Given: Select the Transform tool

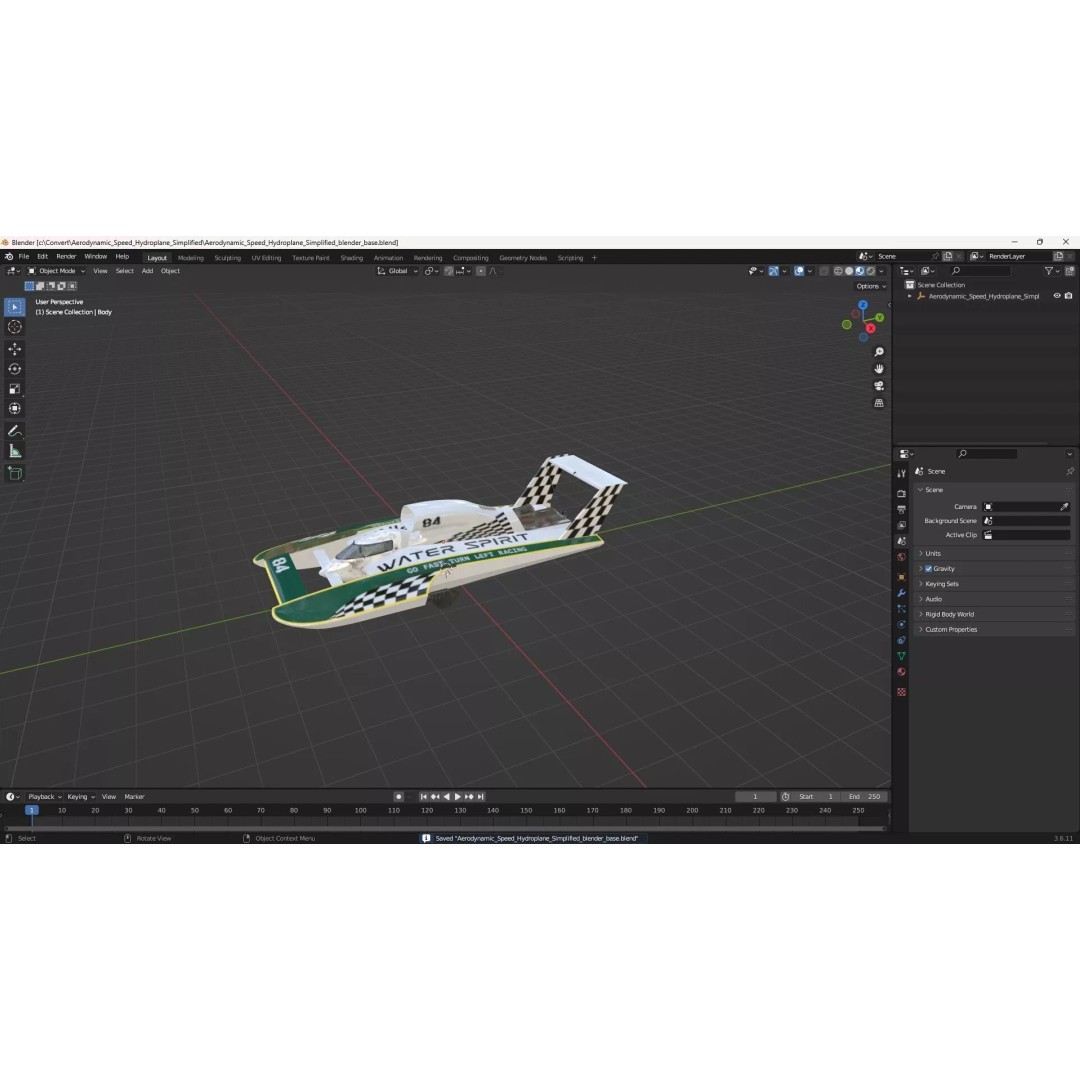Looking at the screenshot, I should point(14,409).
